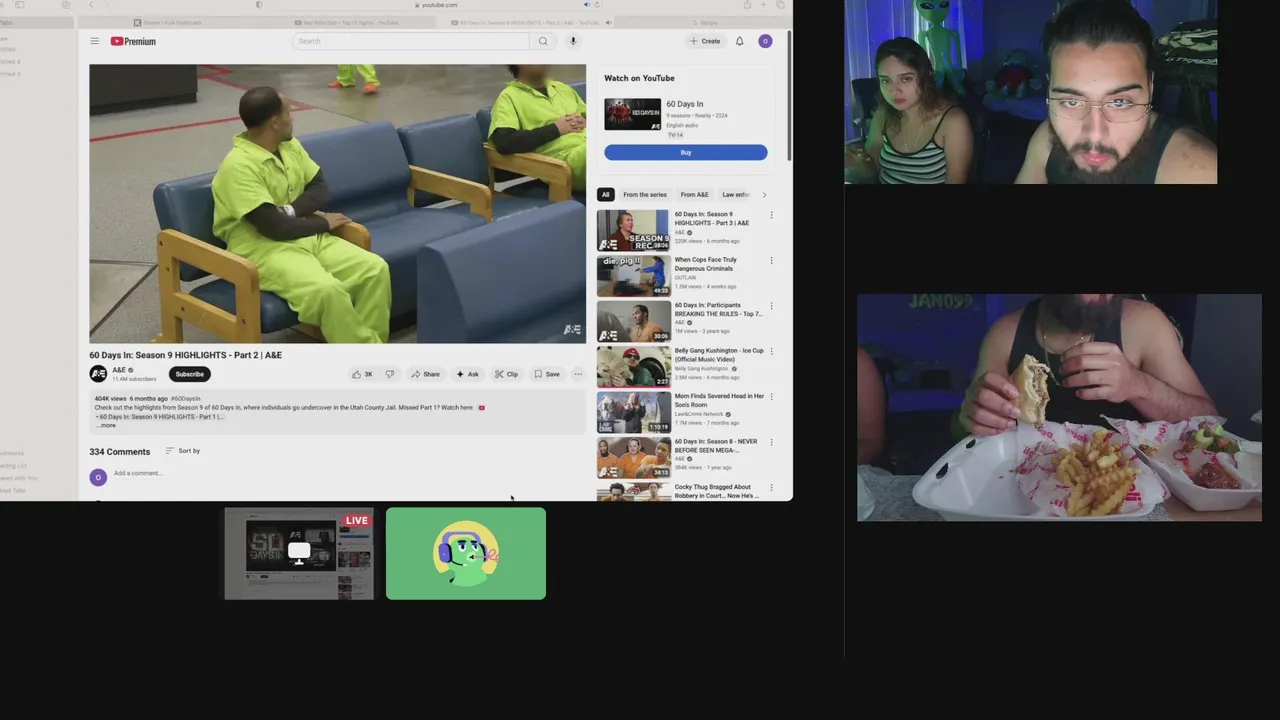Click the Buy button for 60 Days In

coord(685,152)
